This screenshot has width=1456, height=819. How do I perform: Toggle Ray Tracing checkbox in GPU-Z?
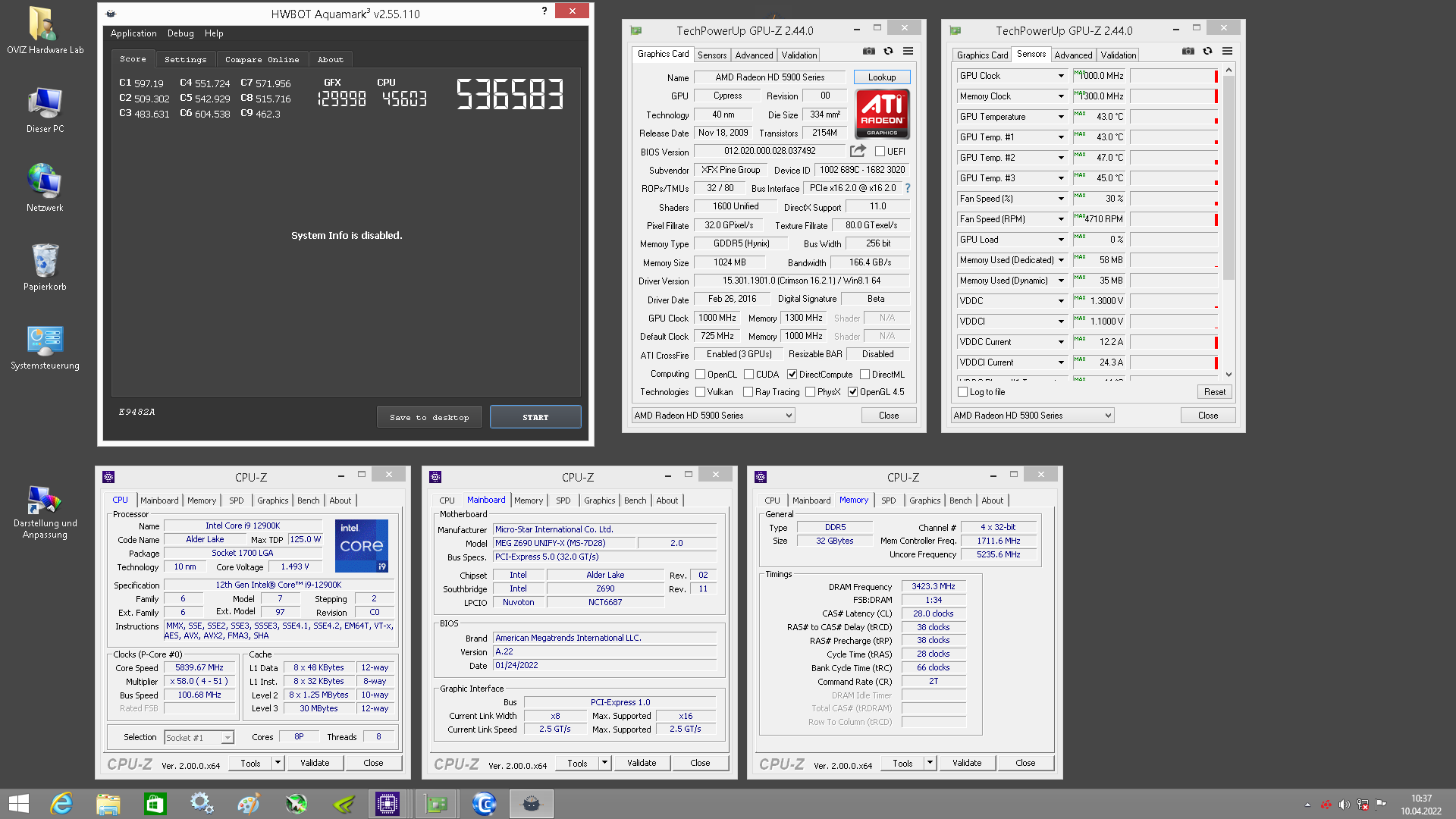coord(748,392)
